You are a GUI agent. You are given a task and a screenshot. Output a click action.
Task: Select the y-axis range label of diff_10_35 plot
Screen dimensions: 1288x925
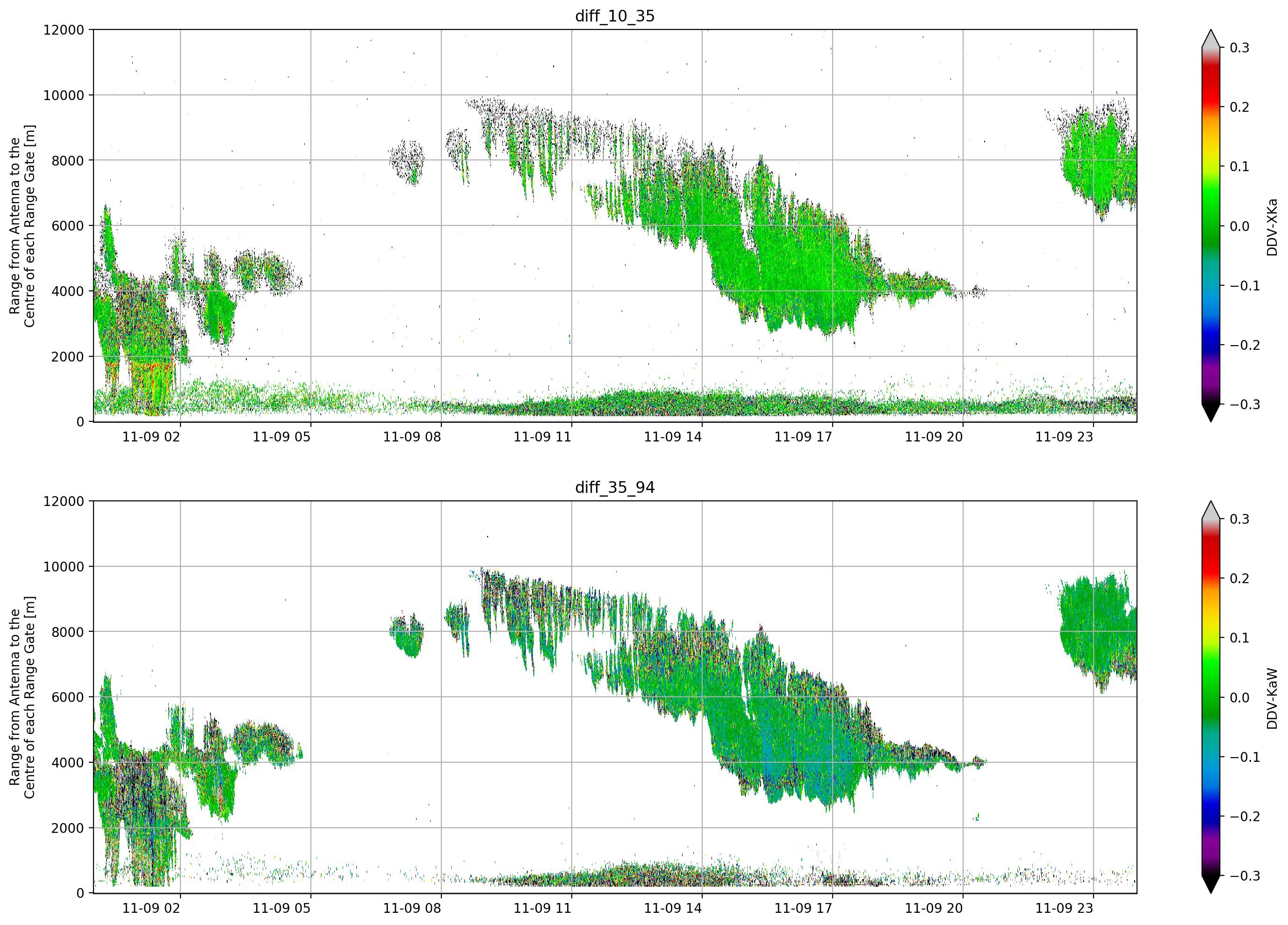point(22,225)
